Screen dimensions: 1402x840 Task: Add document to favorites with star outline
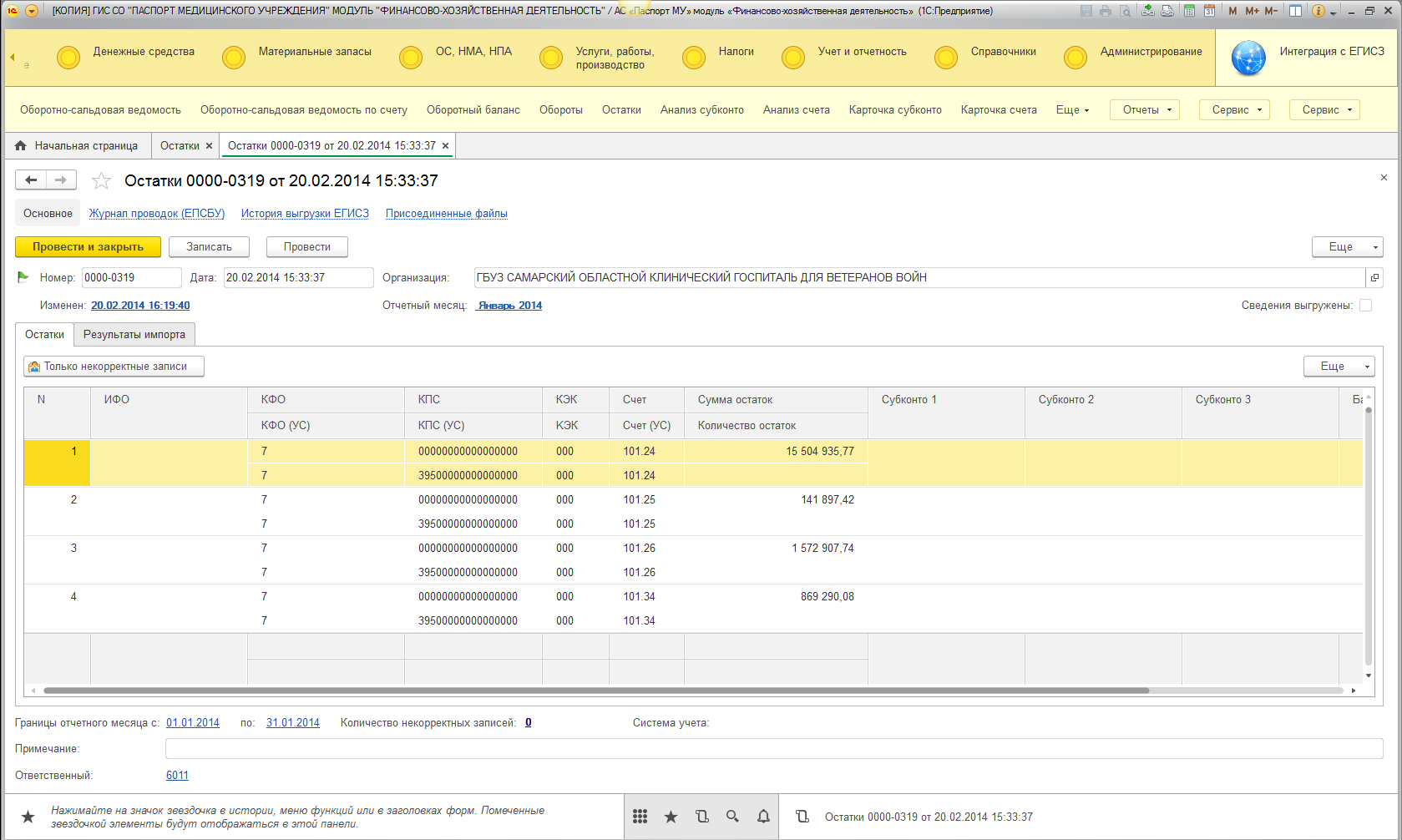(x=101, y=180)
